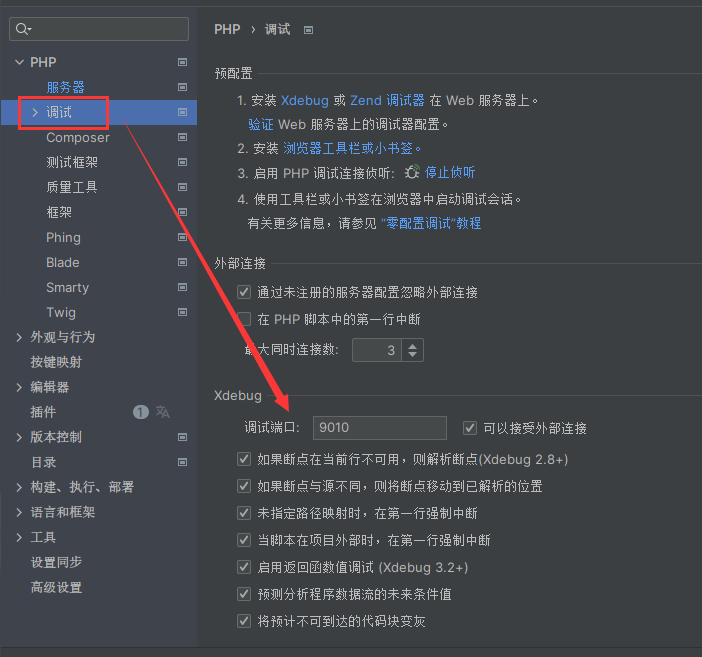The height and width of the screenshot is (657, 702).
Task: Select 框架 in settings tree
Action: pos(59,212)
